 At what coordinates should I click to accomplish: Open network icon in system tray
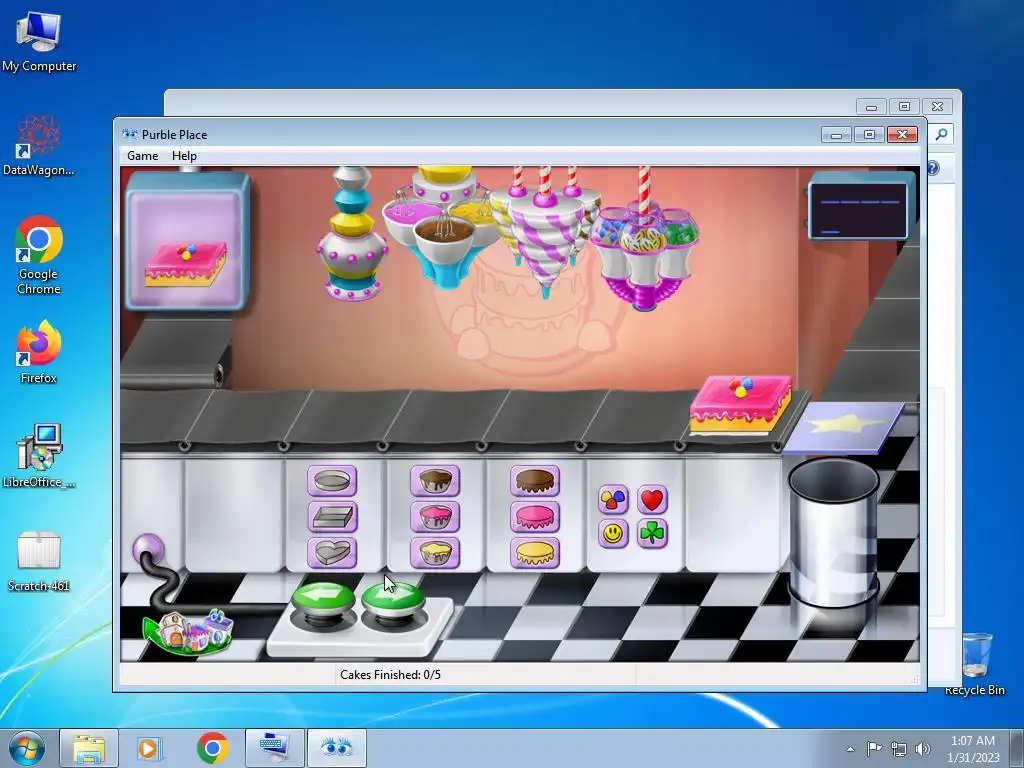click(899, 749)
